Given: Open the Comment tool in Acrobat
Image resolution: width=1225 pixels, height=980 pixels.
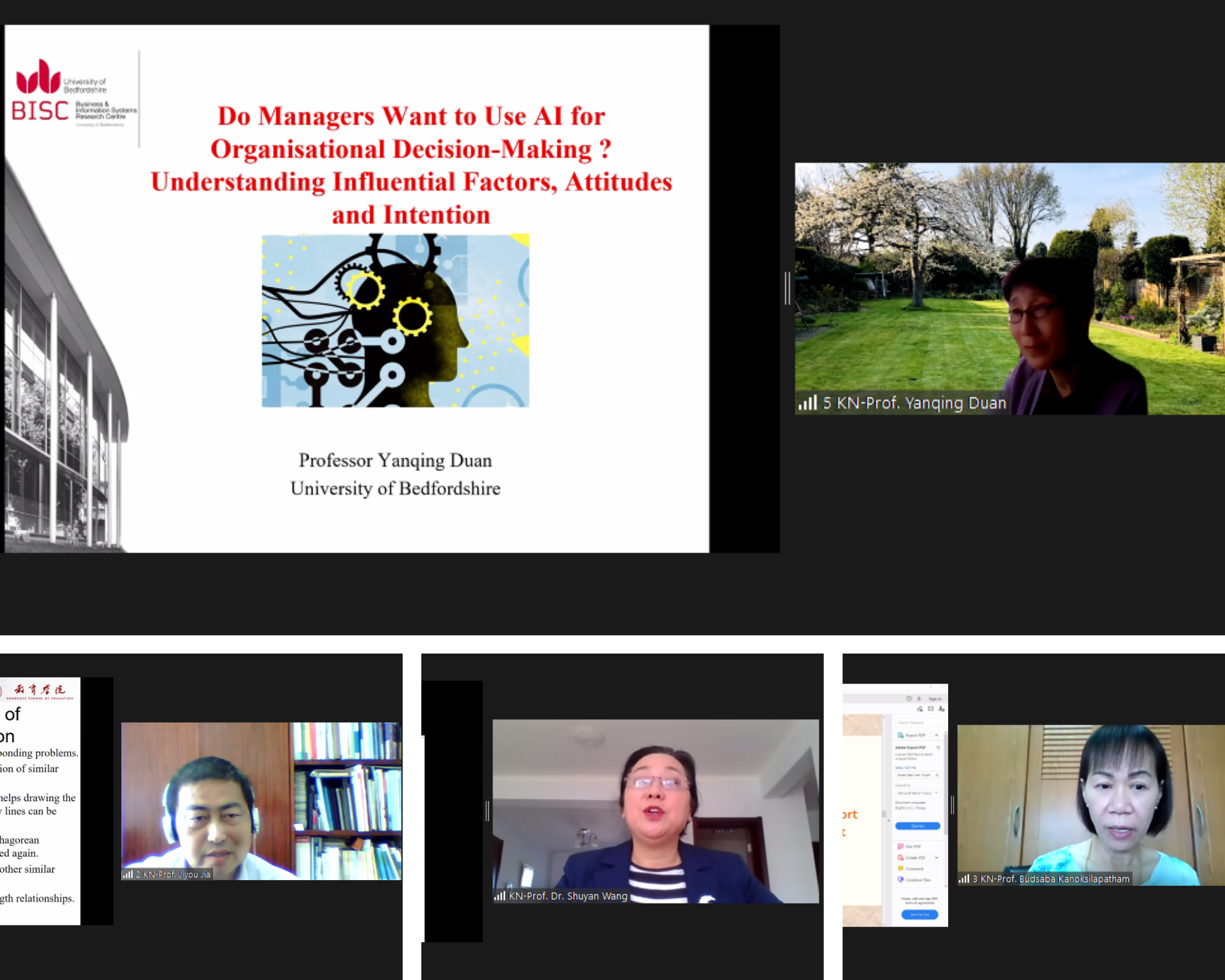Looking at the screenshot, I should click(x=914, y=869).
